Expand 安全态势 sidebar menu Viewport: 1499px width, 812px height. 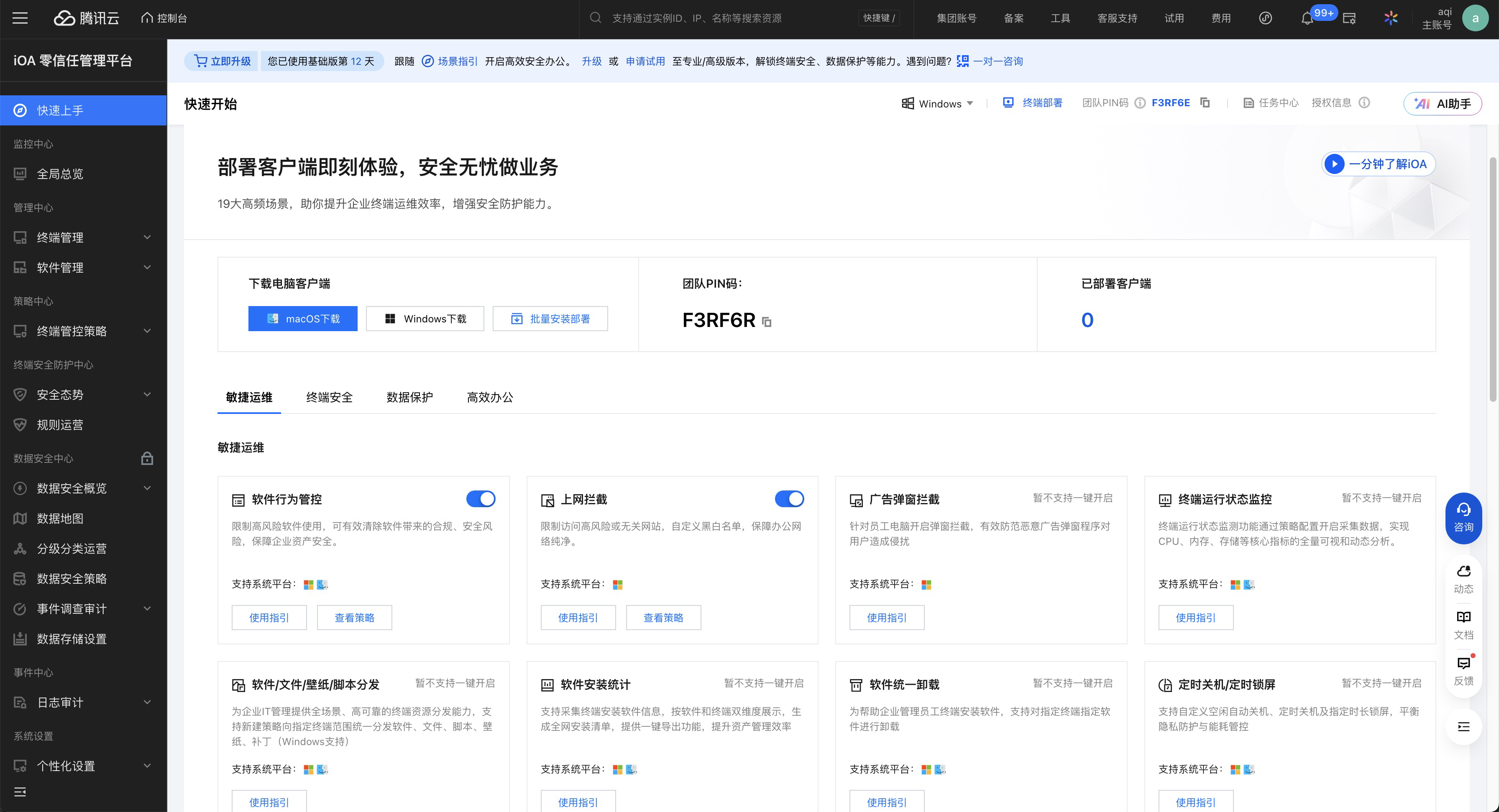click(83, 394)
